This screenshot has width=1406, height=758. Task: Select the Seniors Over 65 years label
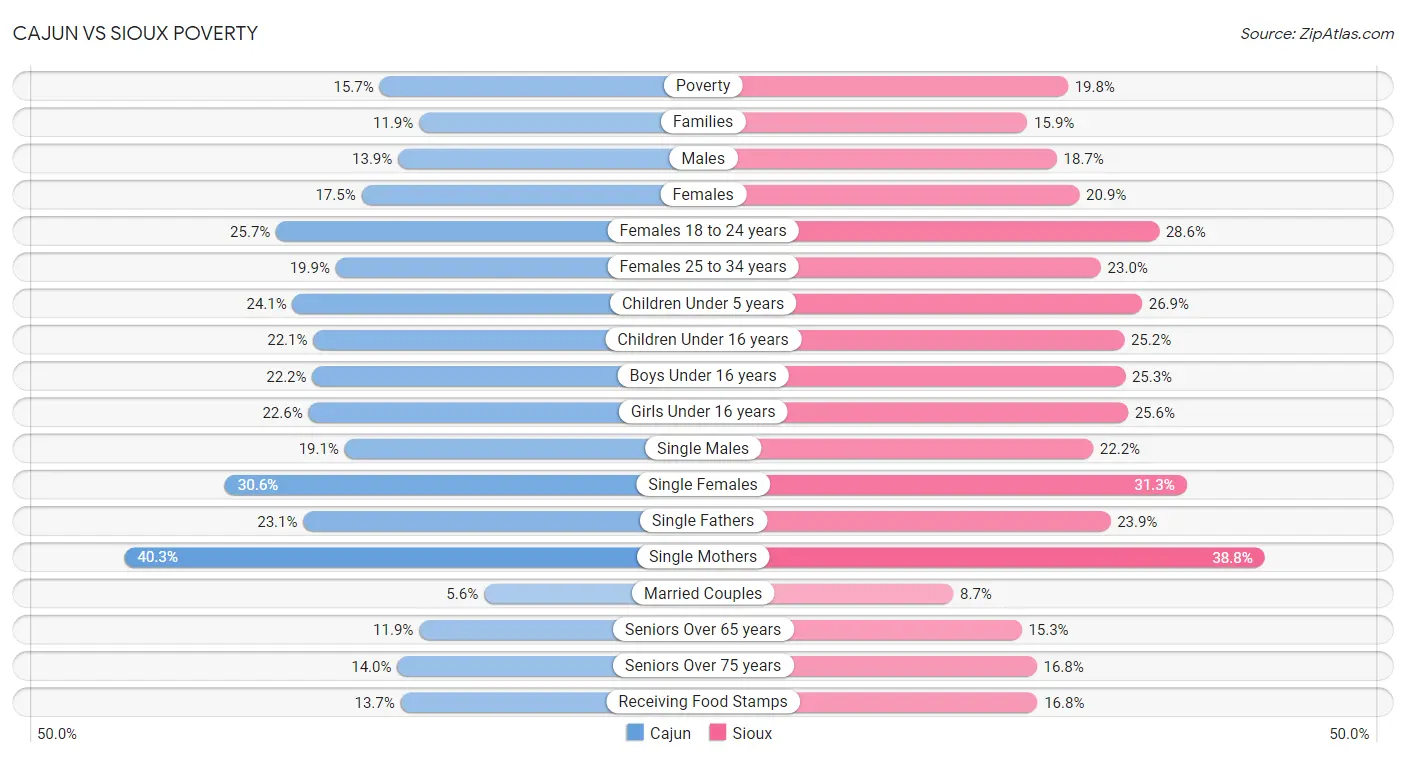[703, 630]
